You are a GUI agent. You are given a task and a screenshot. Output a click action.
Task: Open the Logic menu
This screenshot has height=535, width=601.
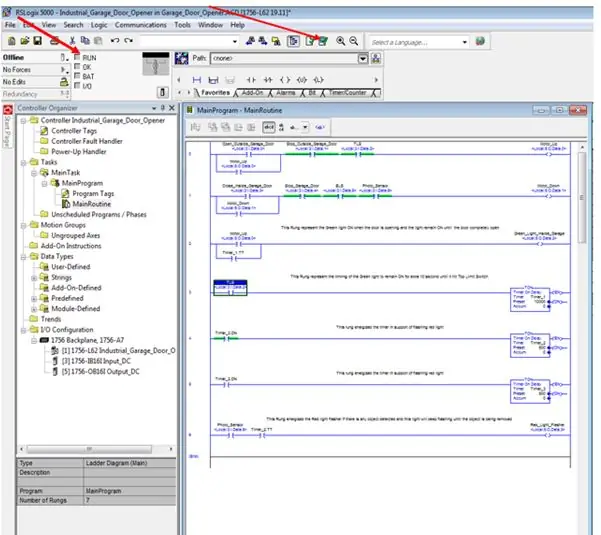pos(99,25)
